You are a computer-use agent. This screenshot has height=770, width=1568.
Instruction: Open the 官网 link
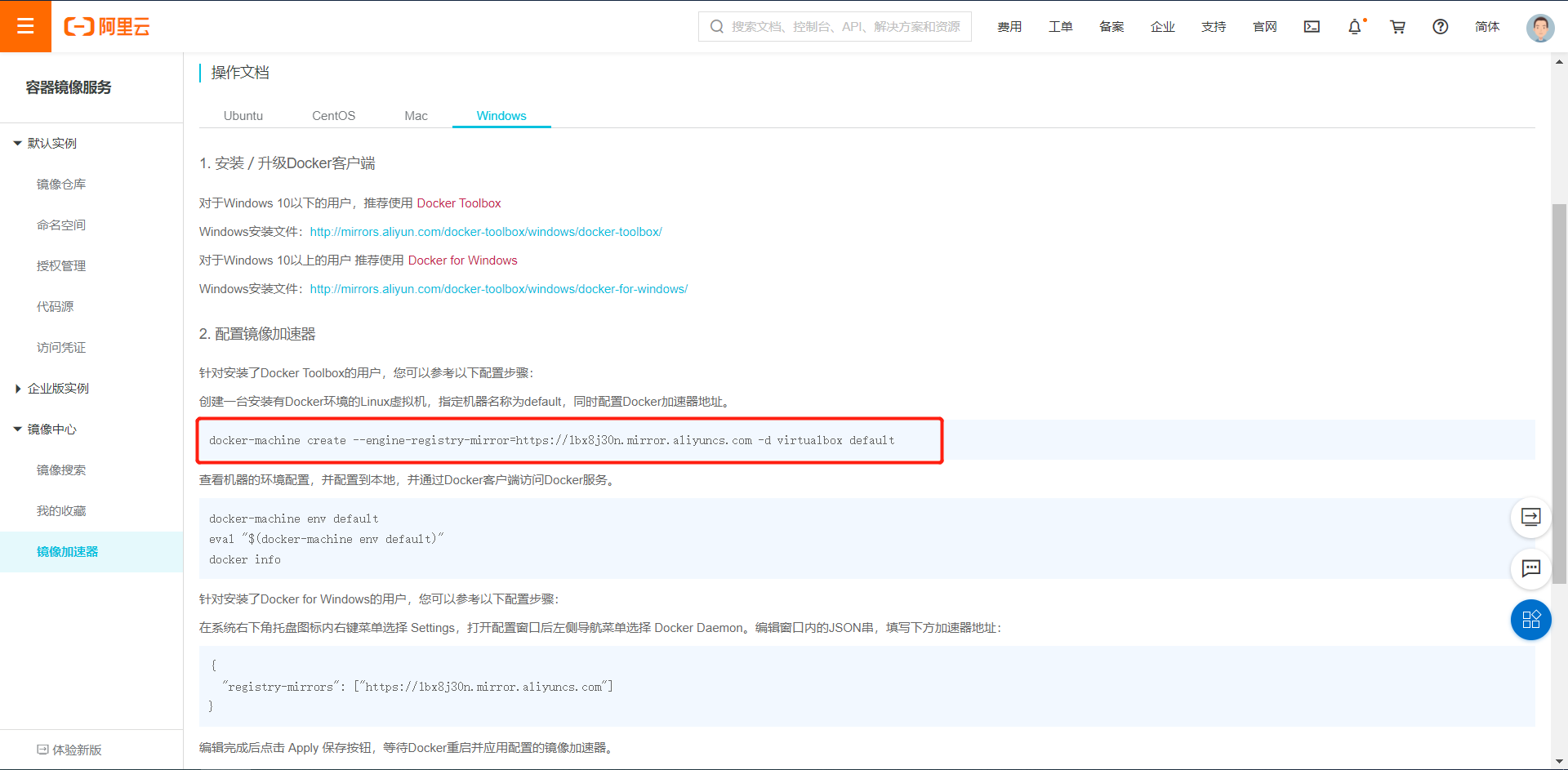(1265, 27)
